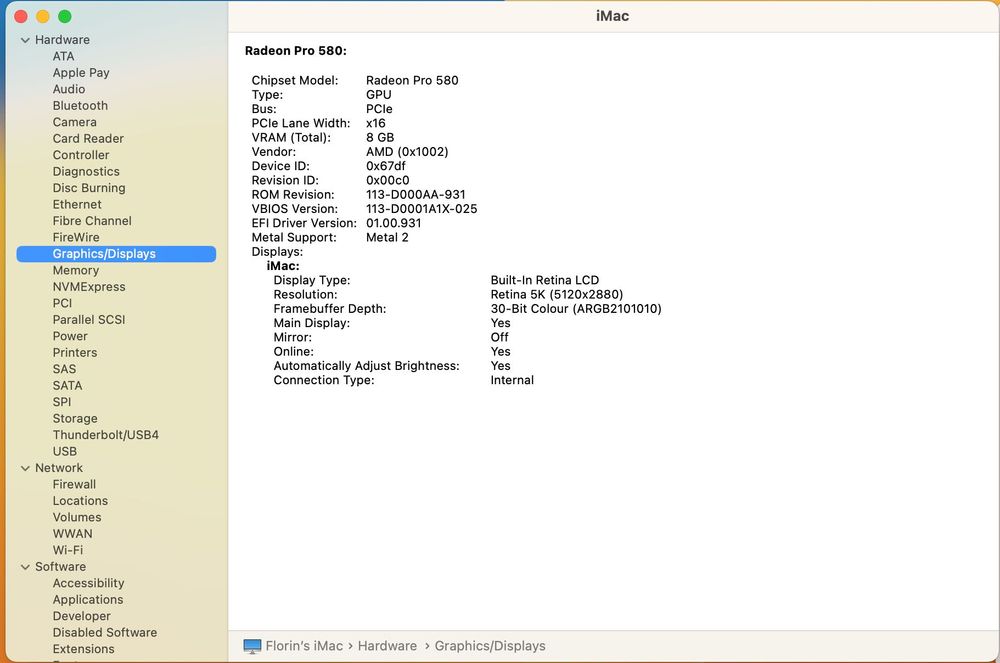Click the Radeon Pro 580 heading
1000x663 pixels.
296,51
